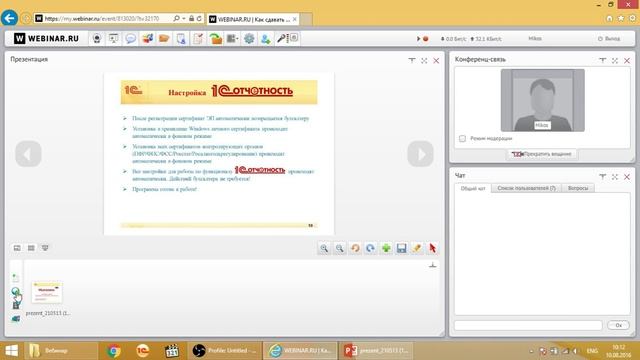Go to next slide arrow
Viewport: 640px width, 360px height.
pos(420,154)
